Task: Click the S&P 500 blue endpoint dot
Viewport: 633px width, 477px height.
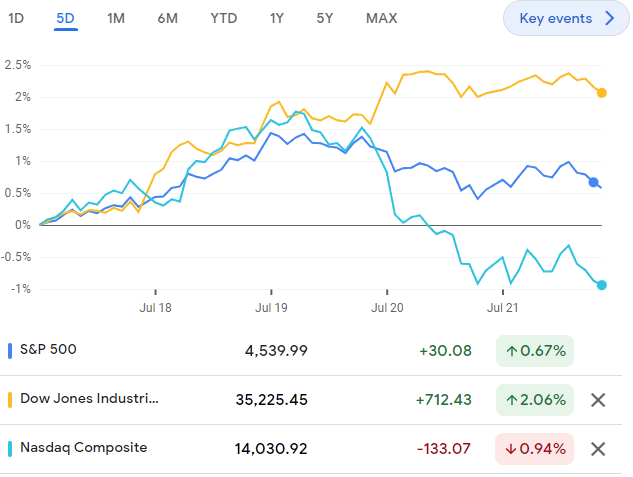Action: (x=593, y=182)
